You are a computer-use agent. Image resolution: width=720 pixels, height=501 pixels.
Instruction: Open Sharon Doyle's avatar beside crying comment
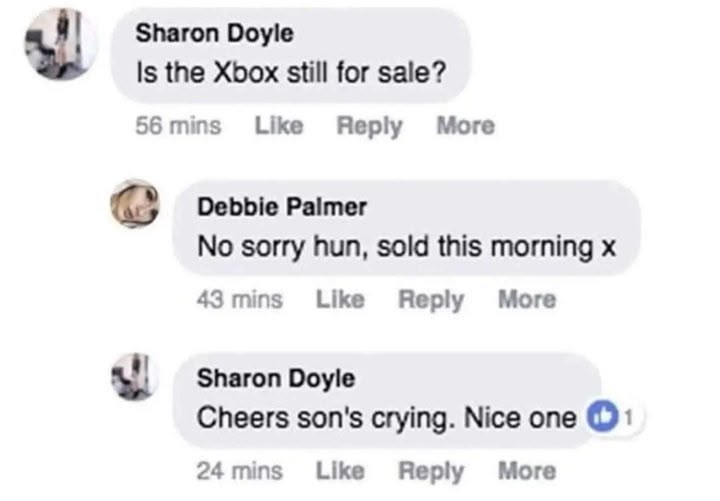(x=135, y=377)
